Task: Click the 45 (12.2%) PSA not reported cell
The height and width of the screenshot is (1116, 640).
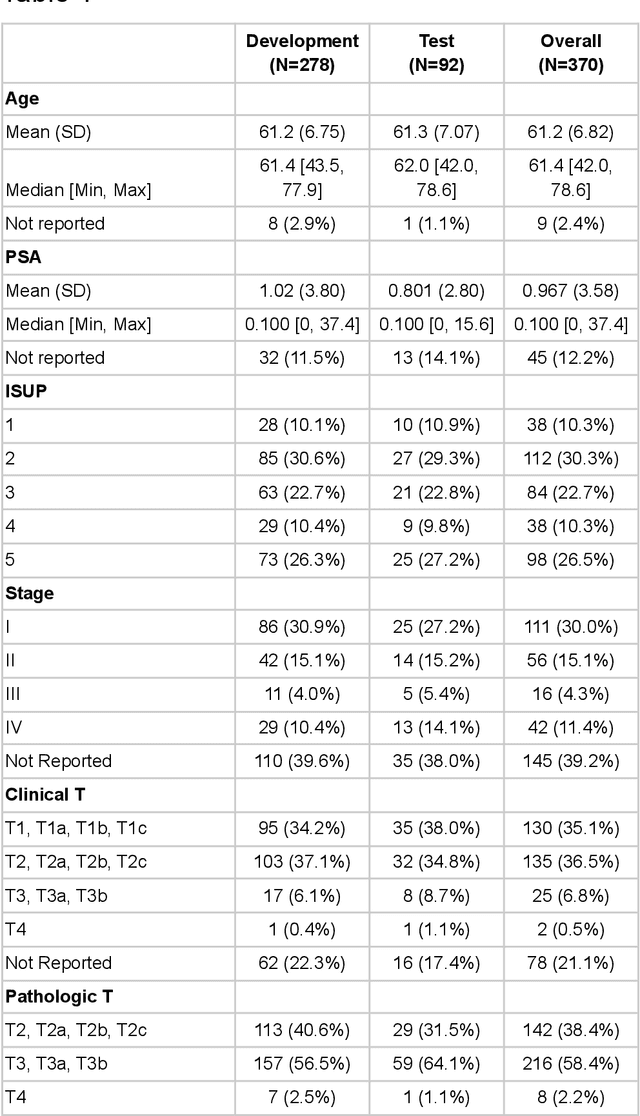Action: [570, 357]
